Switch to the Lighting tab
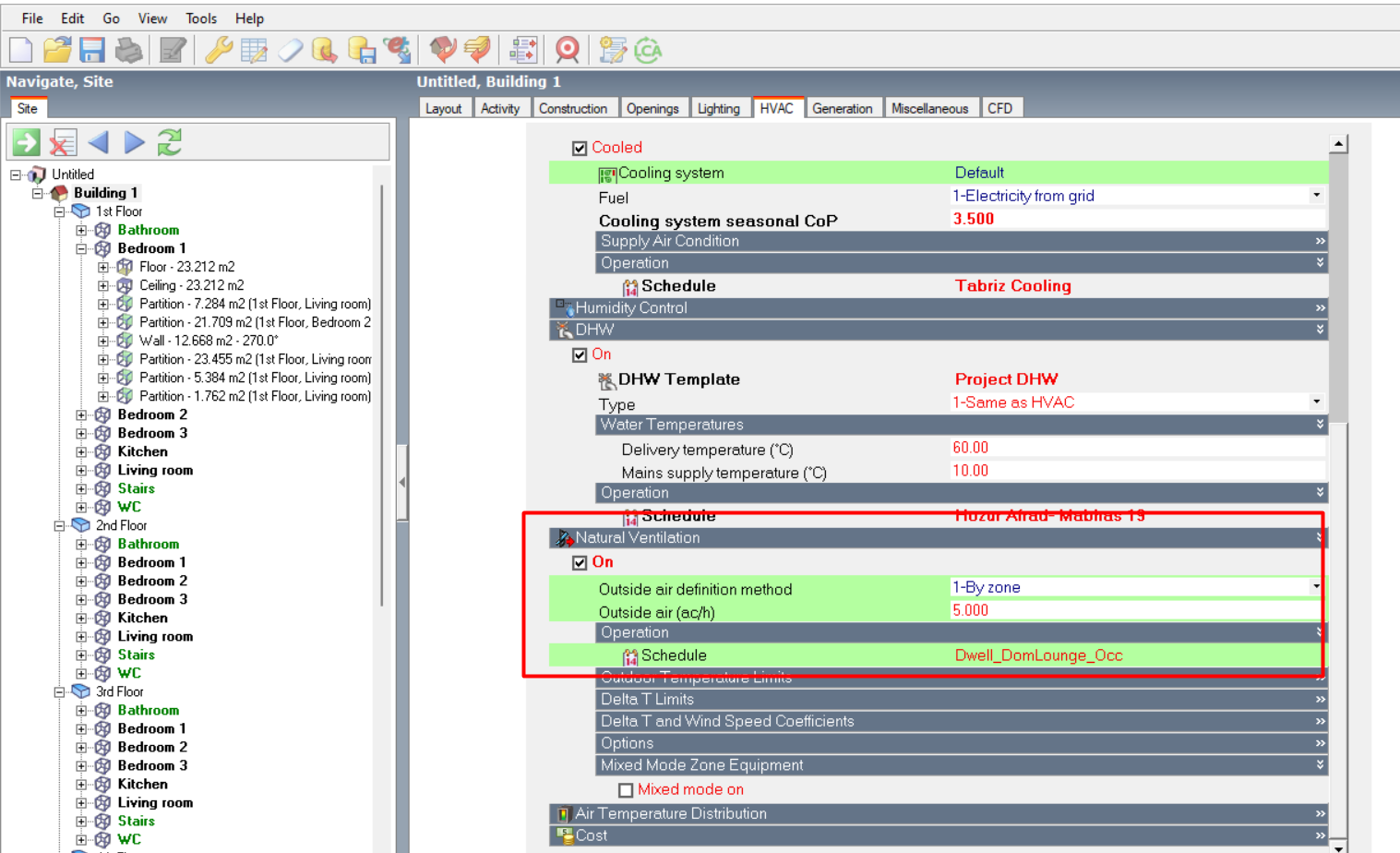This screenshot has width=1400, height=853. [x=719, y=108]
